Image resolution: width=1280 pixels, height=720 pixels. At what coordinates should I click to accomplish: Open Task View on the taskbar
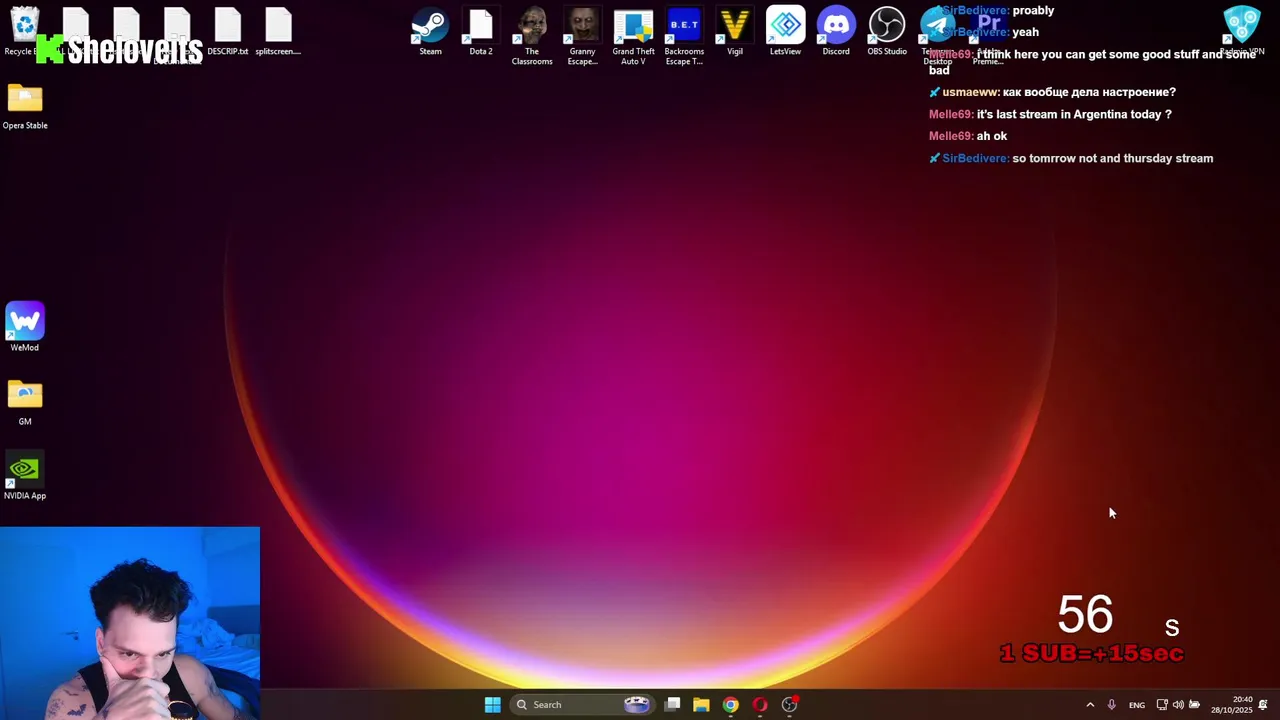[673, 704]
